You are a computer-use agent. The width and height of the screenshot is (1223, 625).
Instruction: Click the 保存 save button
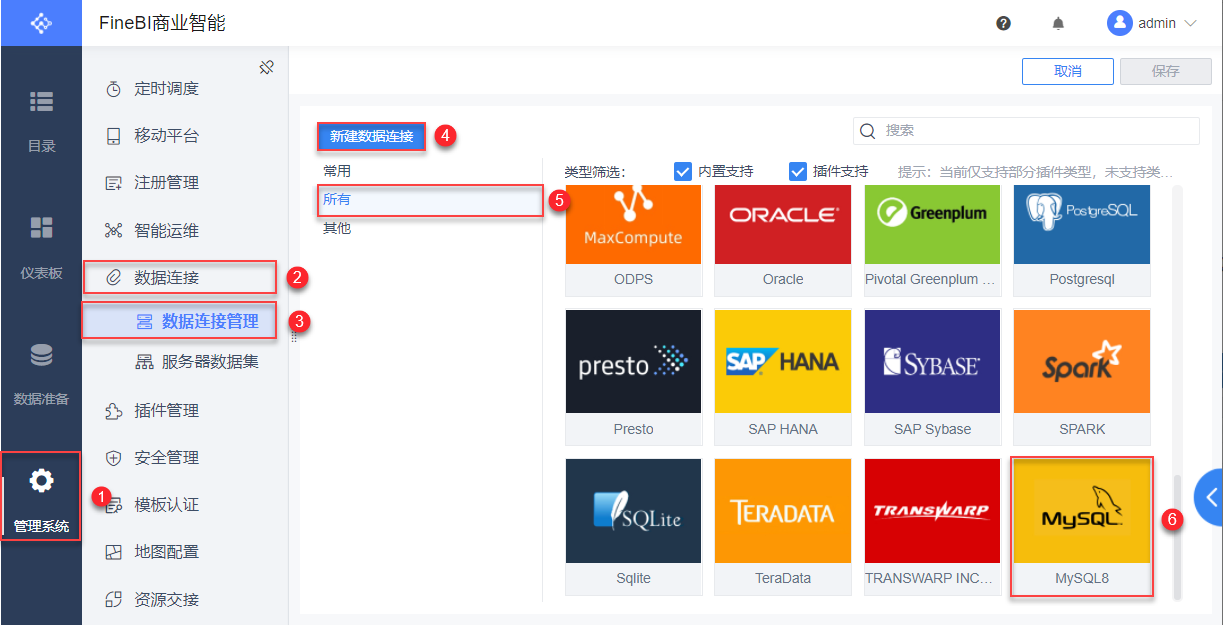(x=1165, y=71)
